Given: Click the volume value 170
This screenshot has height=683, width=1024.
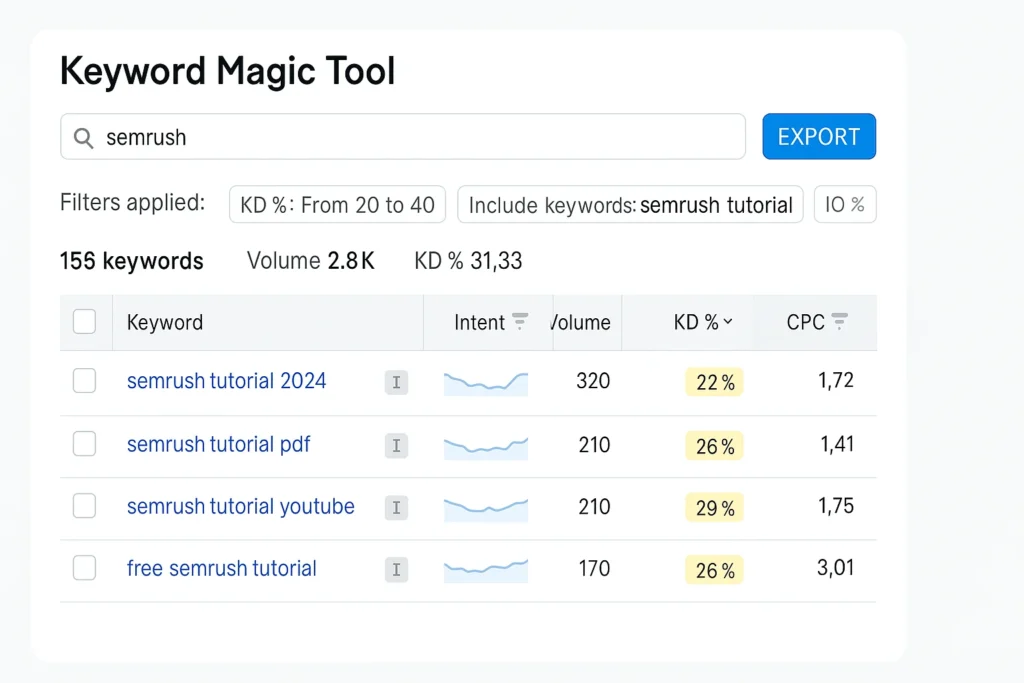Looking at the screenshot, I should click(594, 568).
